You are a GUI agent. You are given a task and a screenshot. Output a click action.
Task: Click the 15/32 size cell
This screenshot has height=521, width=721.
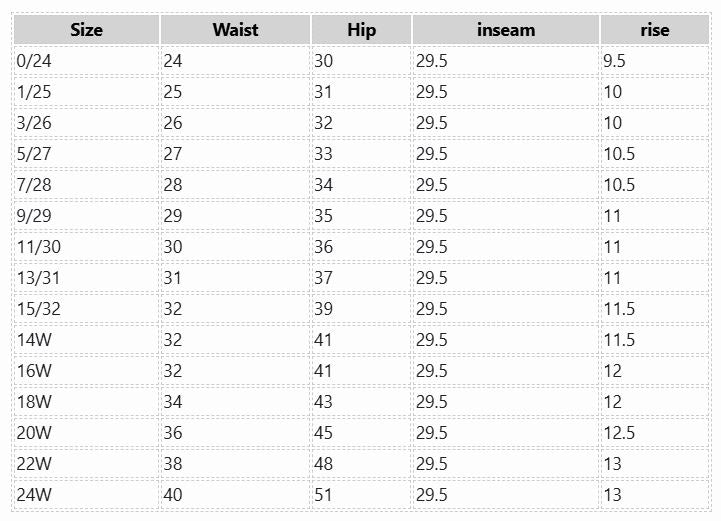[x=39, y=309]
